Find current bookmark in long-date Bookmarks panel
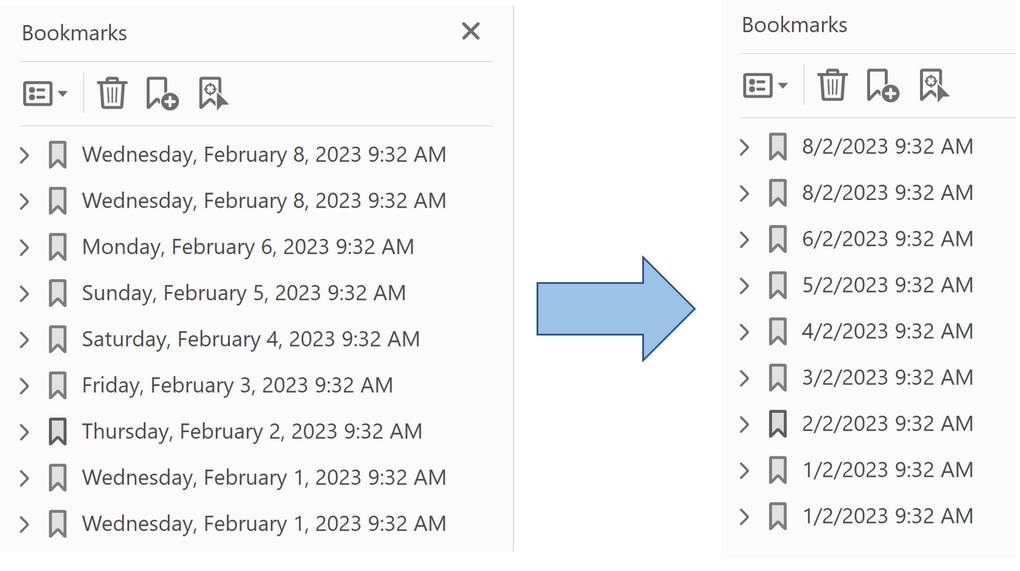Viewport: 1020px width, 571px height. pos(213,93)
